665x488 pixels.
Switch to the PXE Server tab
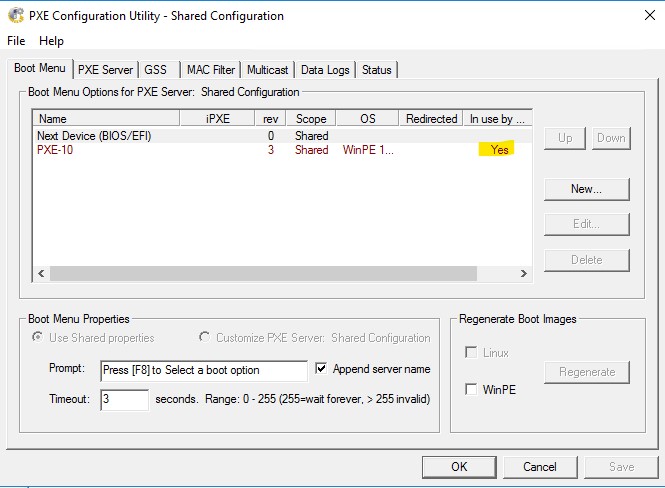tap(105, 70)
